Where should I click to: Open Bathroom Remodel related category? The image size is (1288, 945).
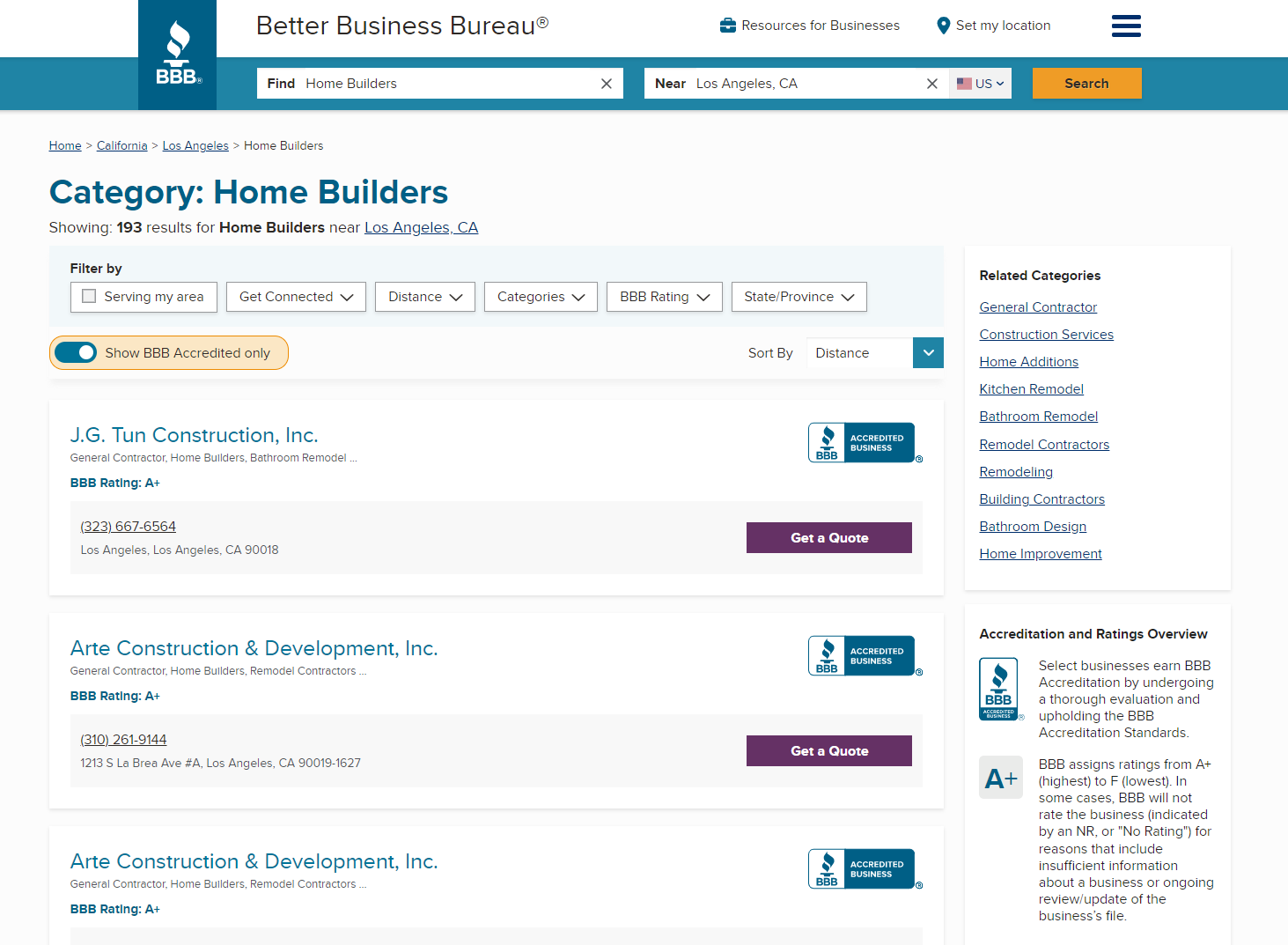pyautogui.click(x=1039, y=417)
